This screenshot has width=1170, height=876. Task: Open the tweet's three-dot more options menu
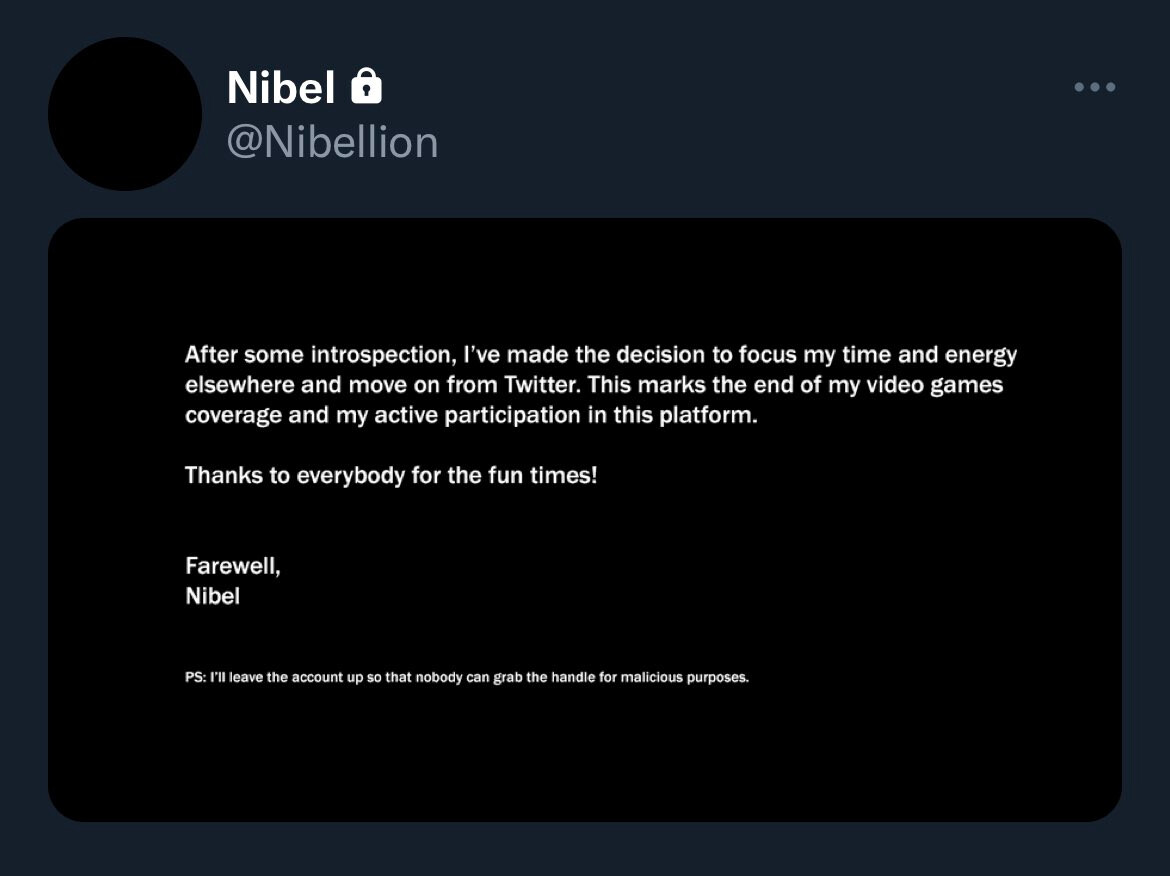point(1095,88)
